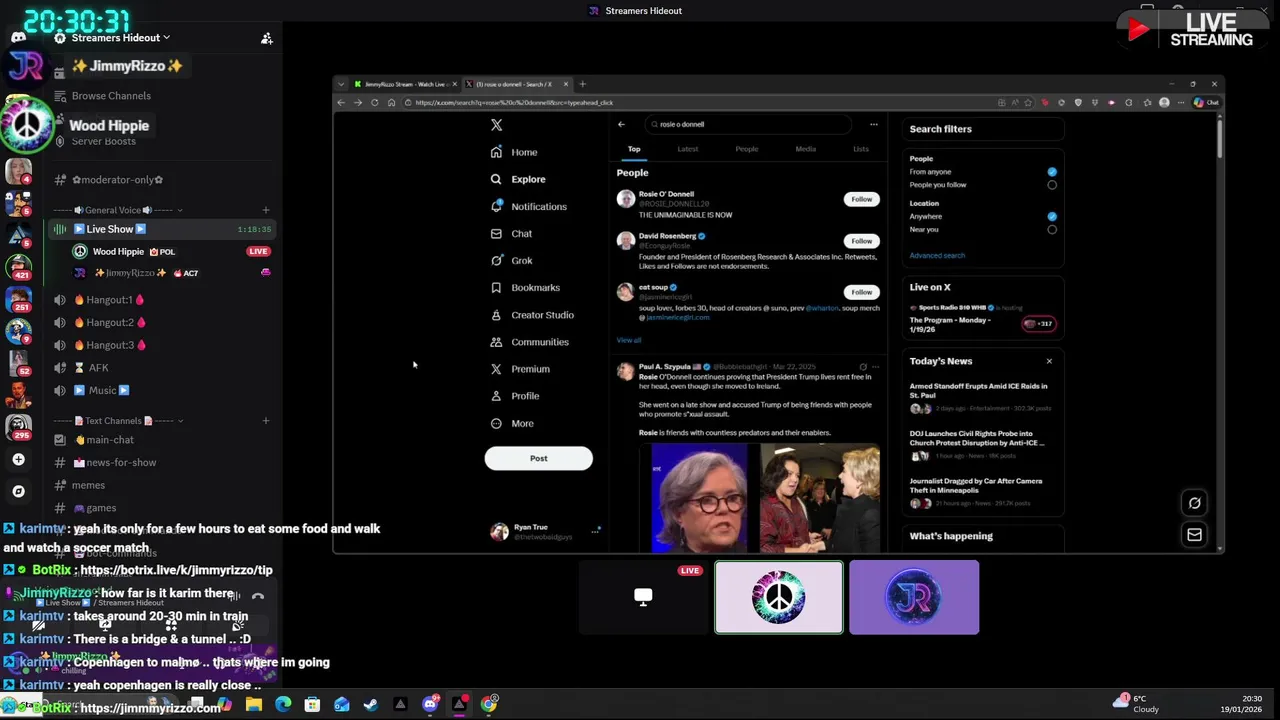This screenshot has width=1280, height=720.
Task: Click the browser address bar
Action: tap(700, 102)
